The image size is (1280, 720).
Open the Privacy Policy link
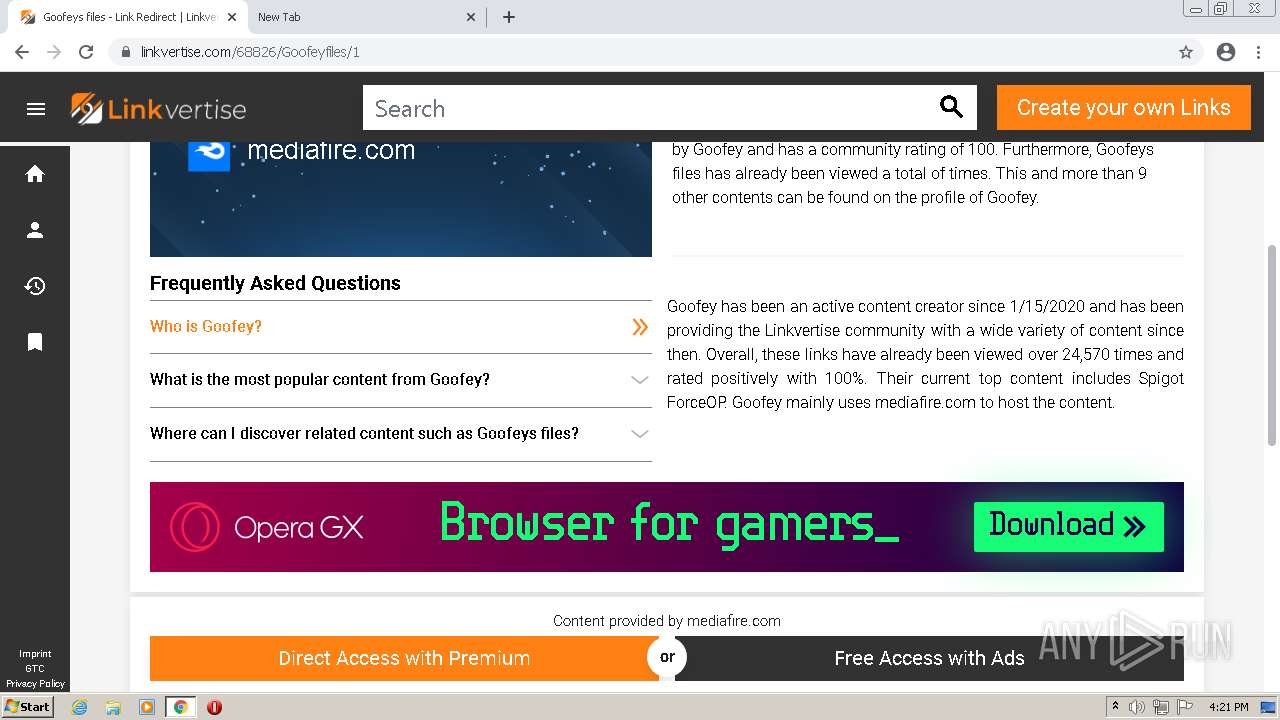pos(35,684)
